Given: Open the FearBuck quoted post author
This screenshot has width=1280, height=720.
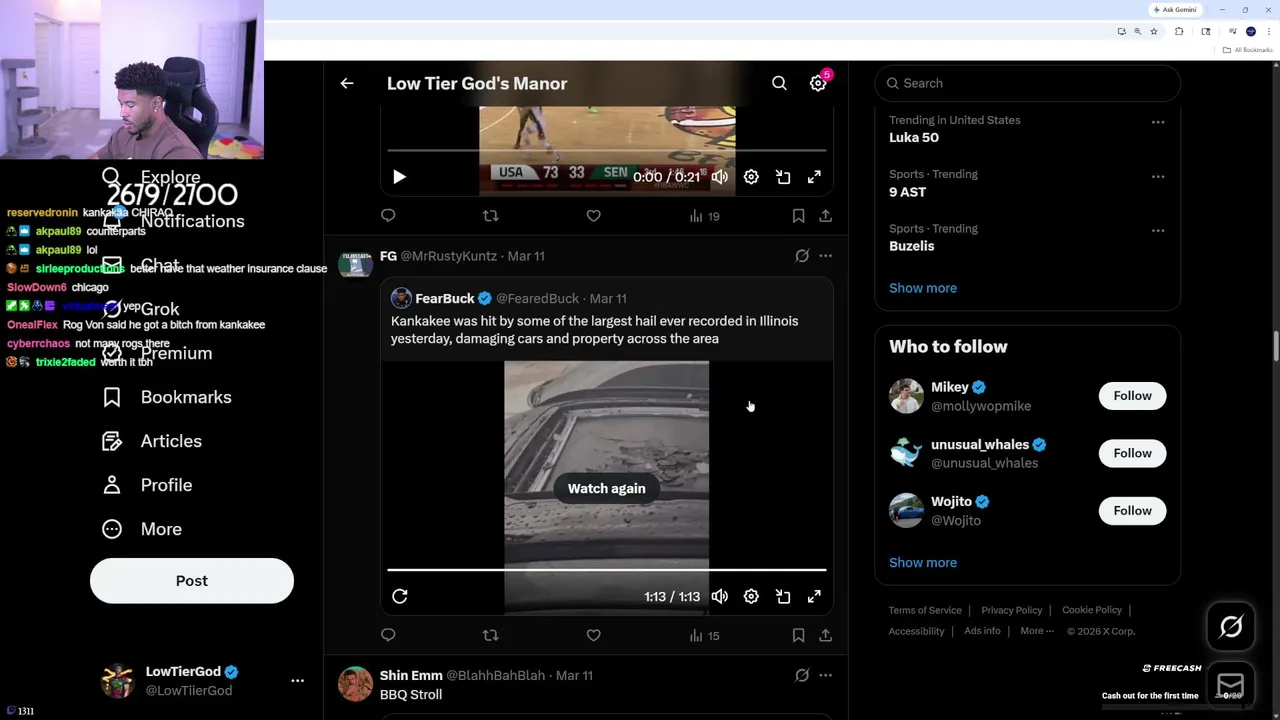Looking at the screenshot, I should (445, 298).
